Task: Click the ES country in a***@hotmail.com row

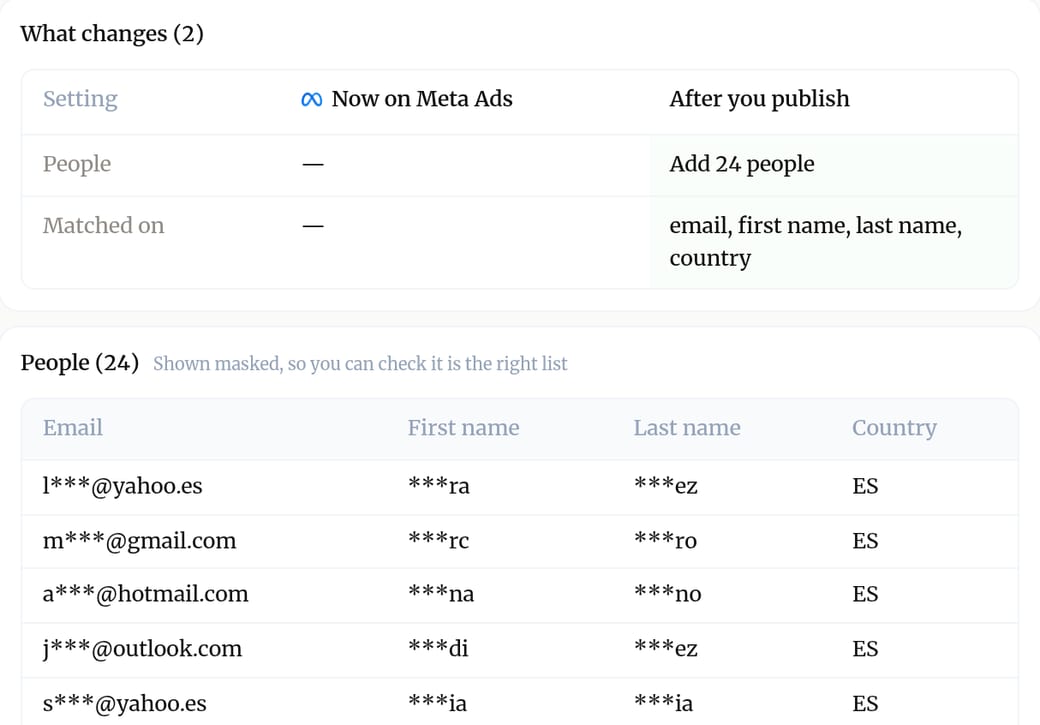Action: pyautogui.click(x=866, y=594)
